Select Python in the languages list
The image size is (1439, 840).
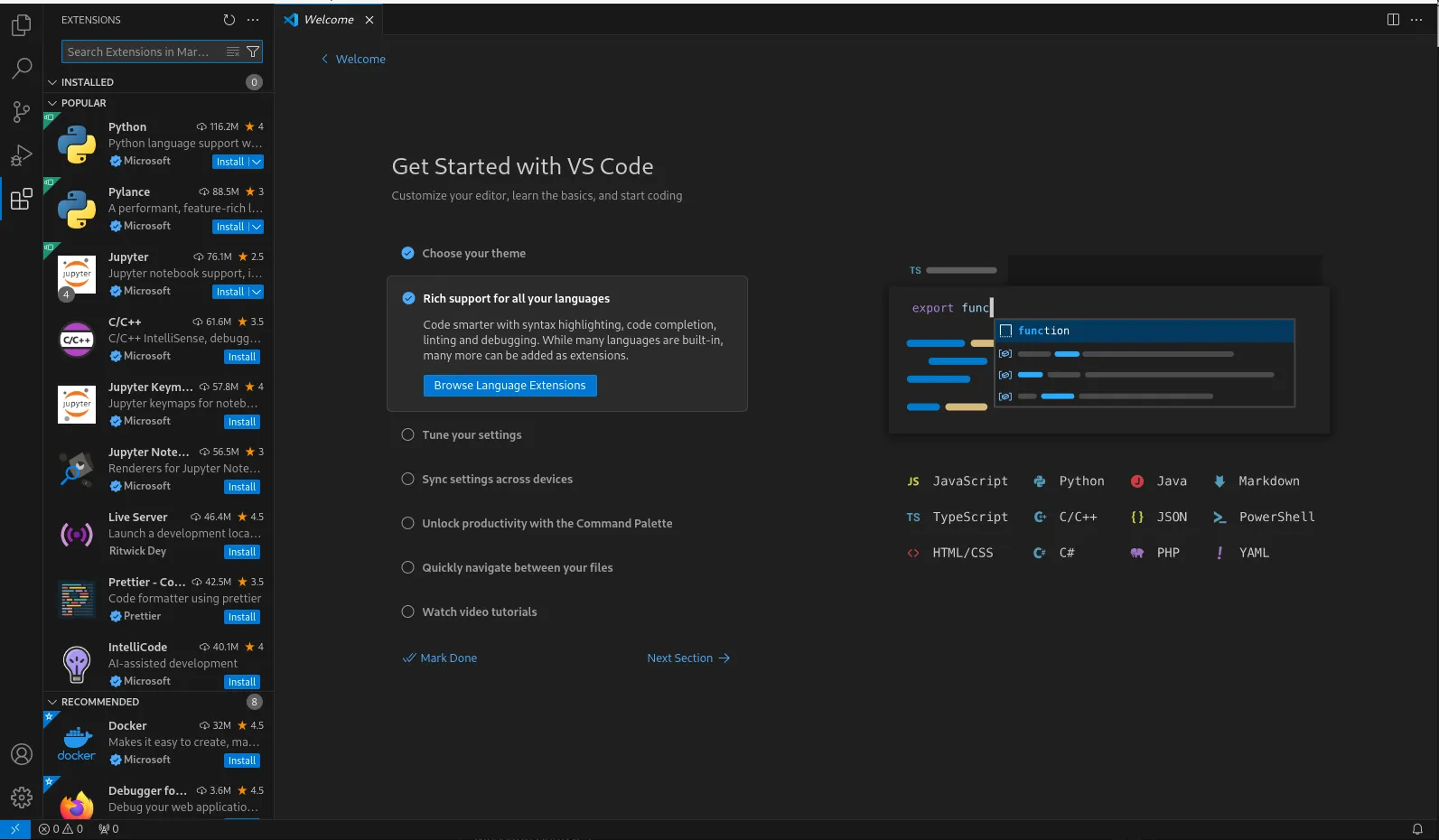pyautogui.click(x=1069, y=481)
